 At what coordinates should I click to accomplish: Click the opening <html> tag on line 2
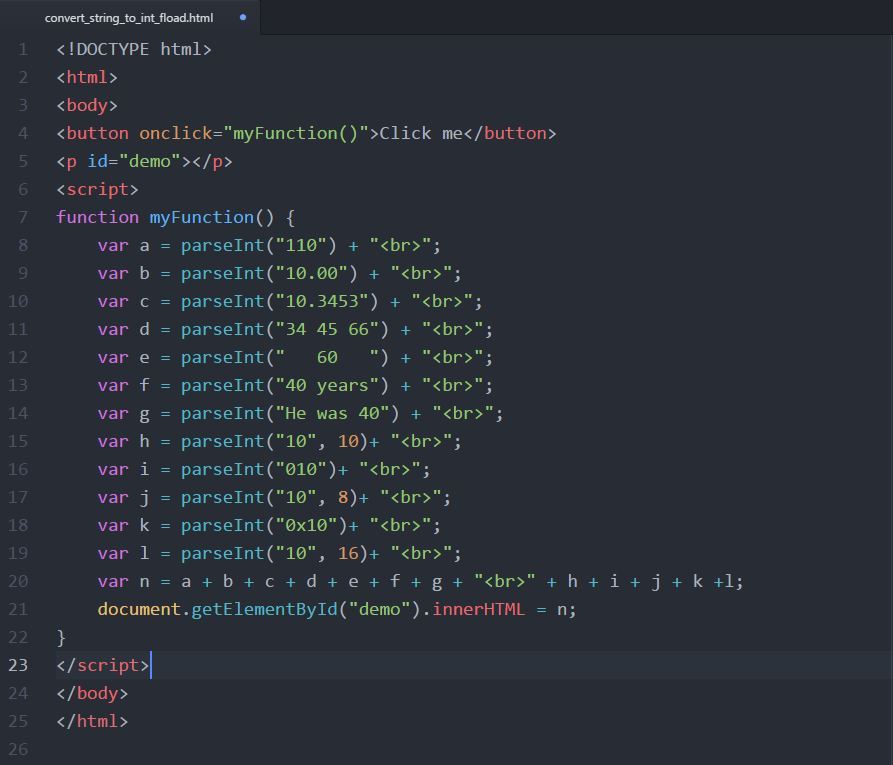click(87, 77)
